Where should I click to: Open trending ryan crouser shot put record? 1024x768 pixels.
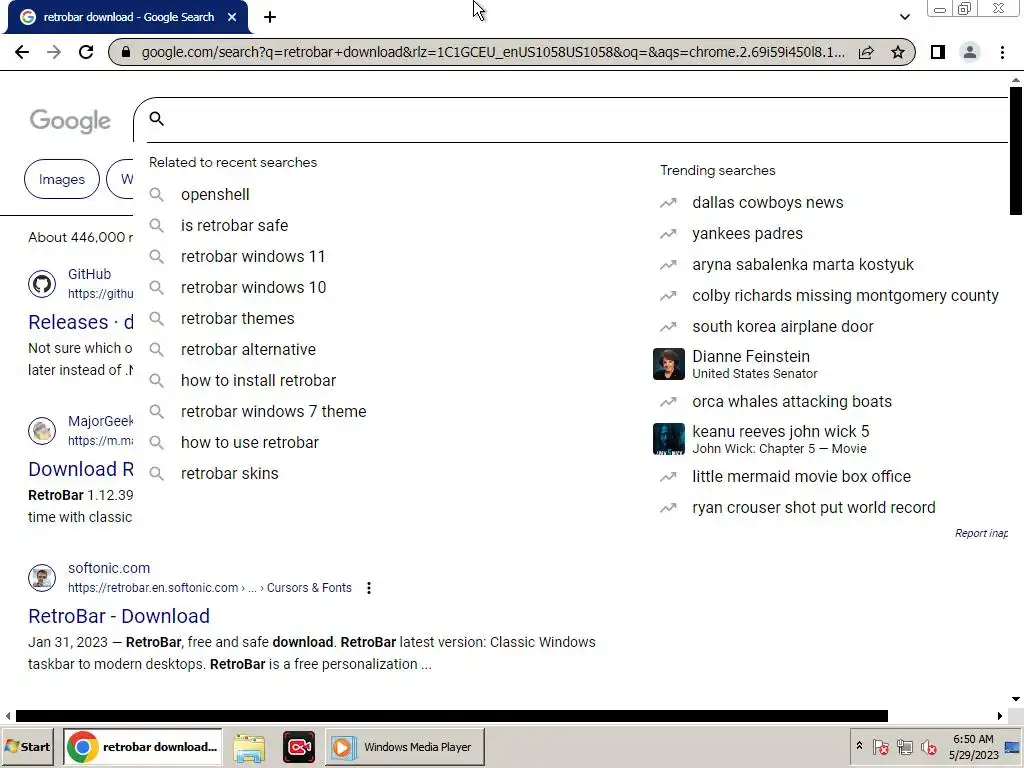coord(814,507)
